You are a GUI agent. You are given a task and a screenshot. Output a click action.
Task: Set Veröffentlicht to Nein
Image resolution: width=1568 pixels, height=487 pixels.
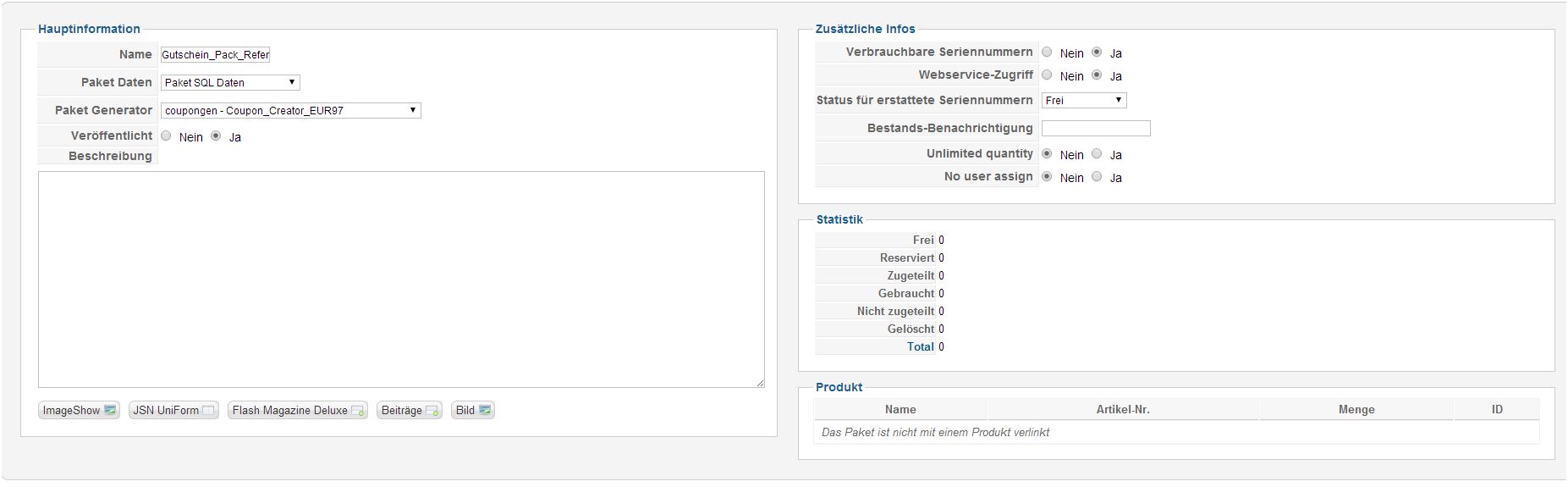[x=167, y=136]
